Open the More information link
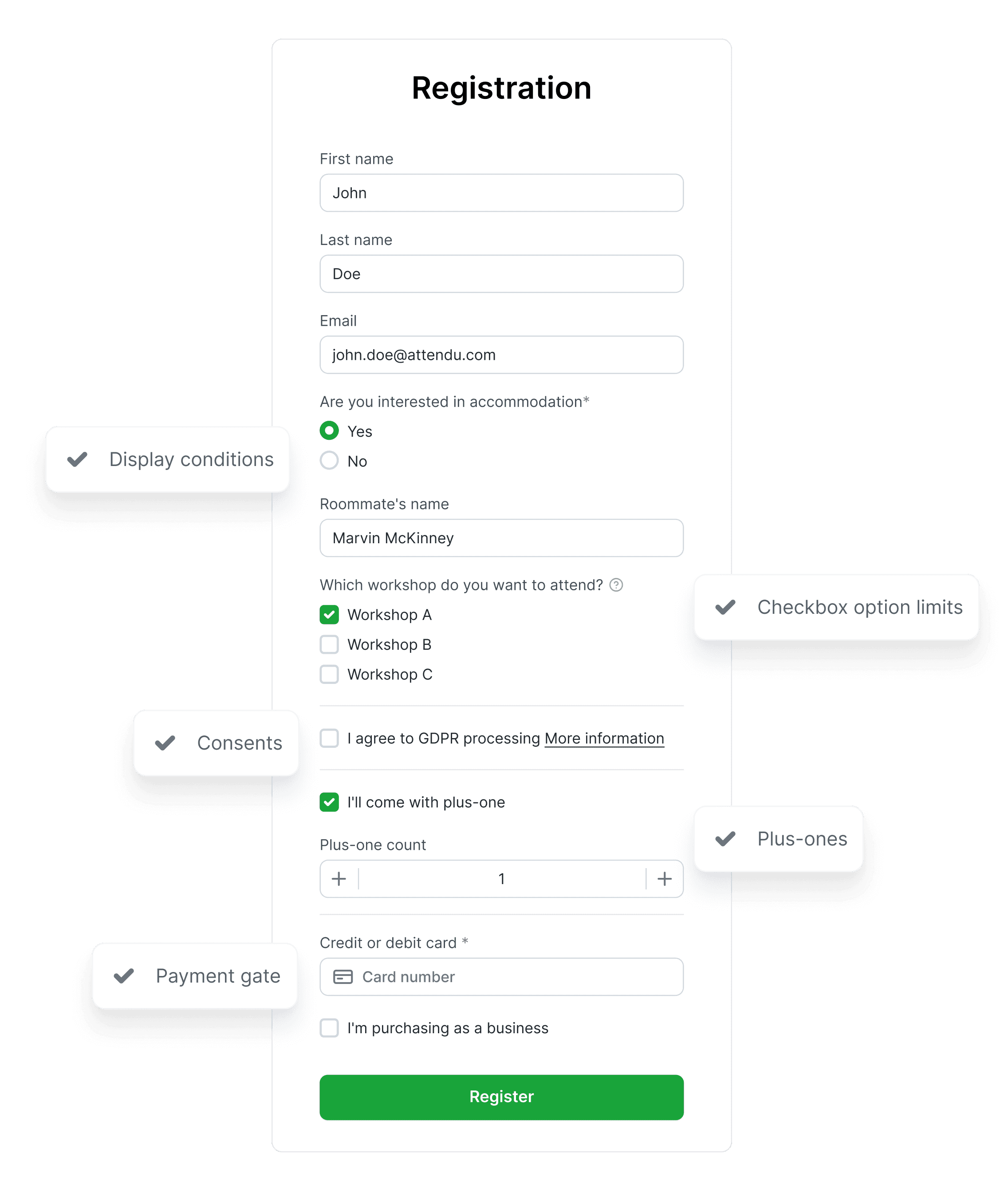 (604, 739)
